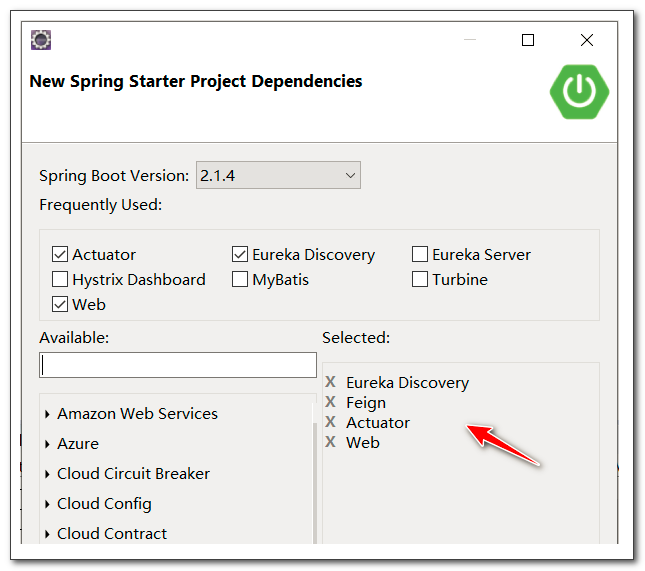
Task: Click the X next to Actuator
Action: [x=330, y=422]
